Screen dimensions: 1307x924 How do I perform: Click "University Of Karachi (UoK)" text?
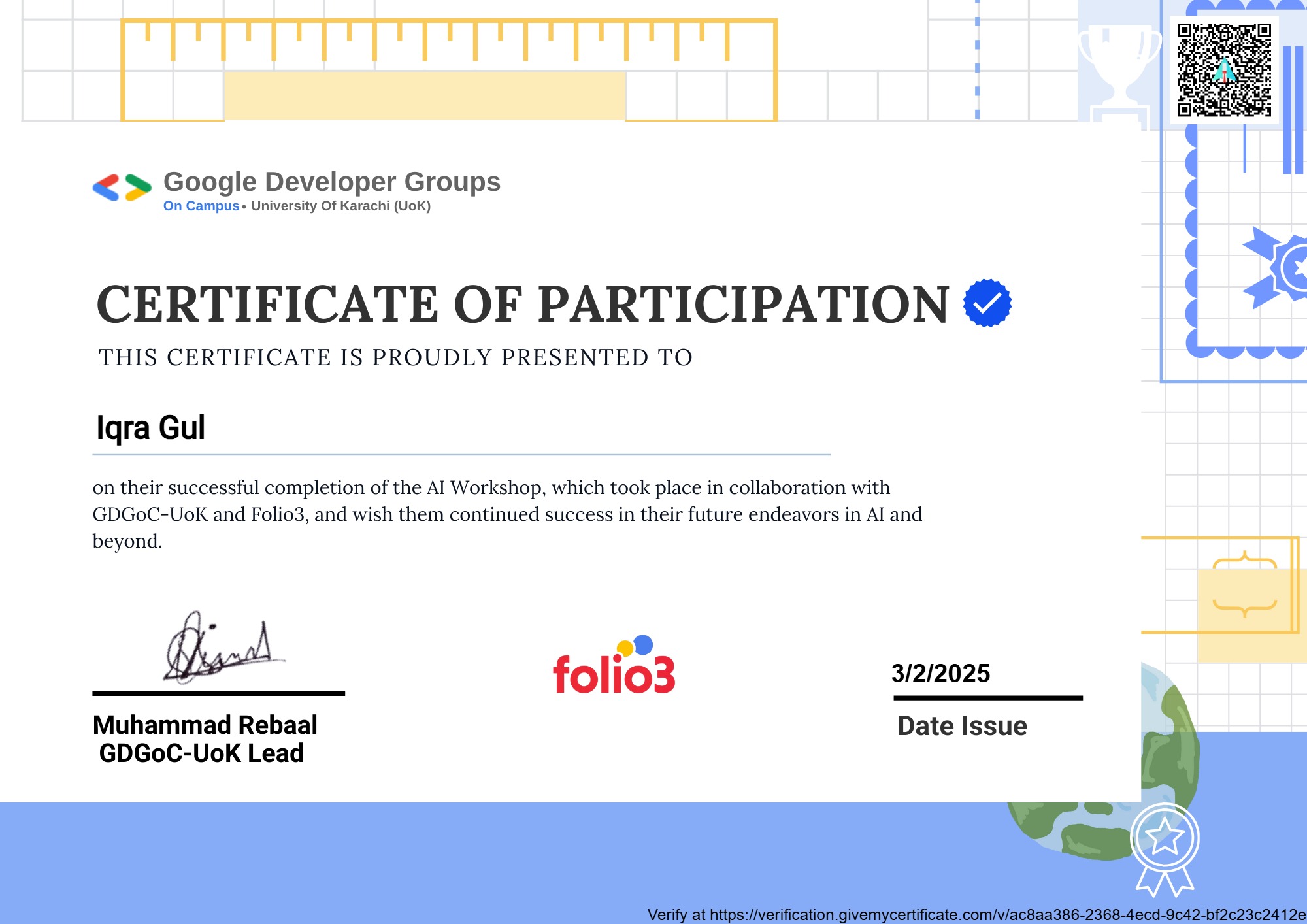[341, 206]
